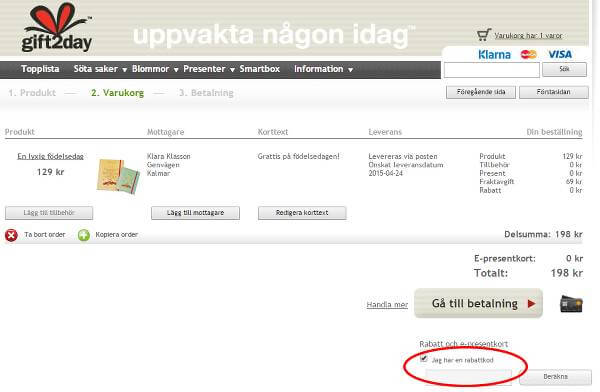Click the Kopiera order text
600x392 pixels.
pyautogui.click(x=117, y=235)
